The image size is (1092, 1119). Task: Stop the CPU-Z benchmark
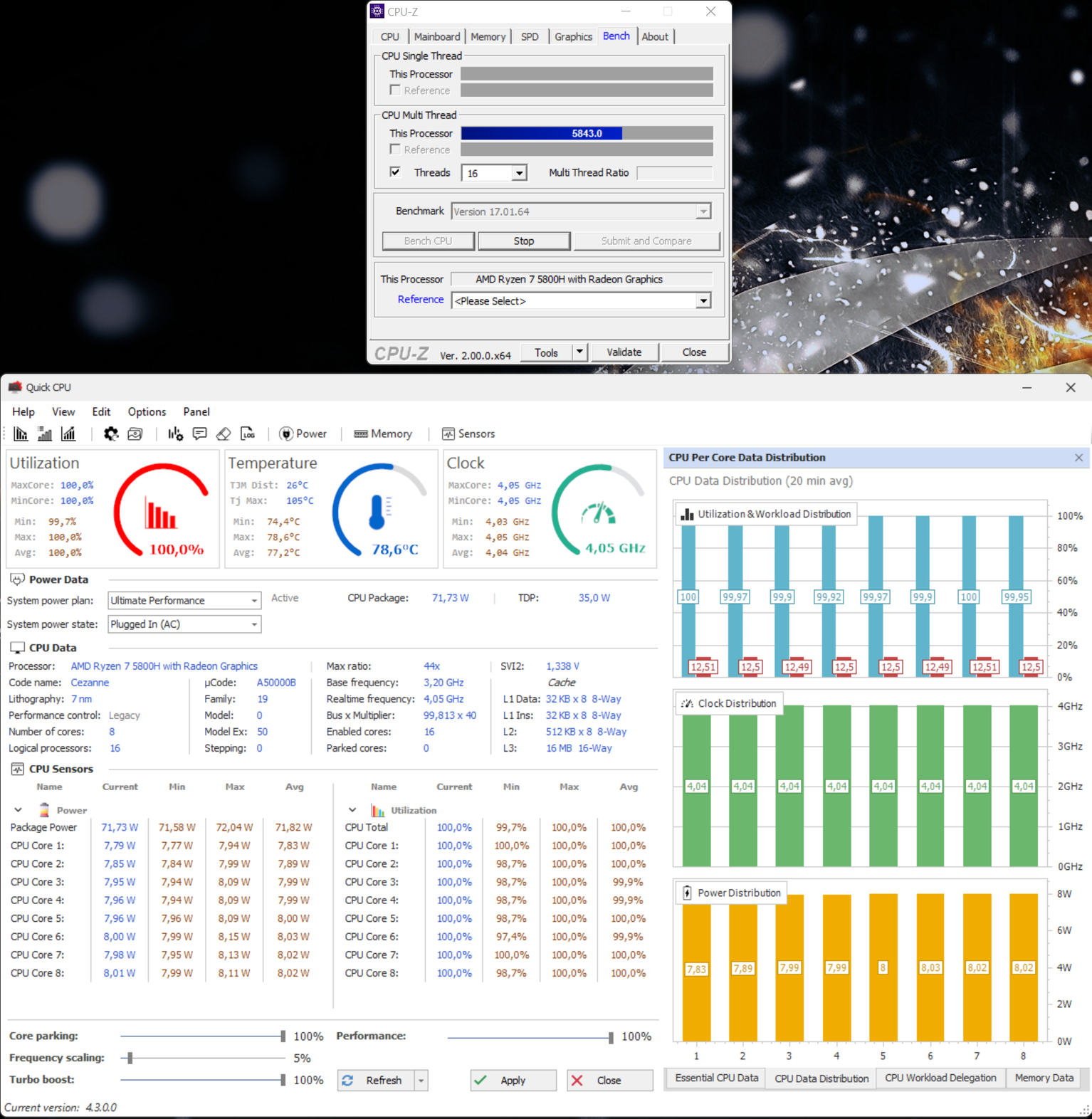click(524, 241)
